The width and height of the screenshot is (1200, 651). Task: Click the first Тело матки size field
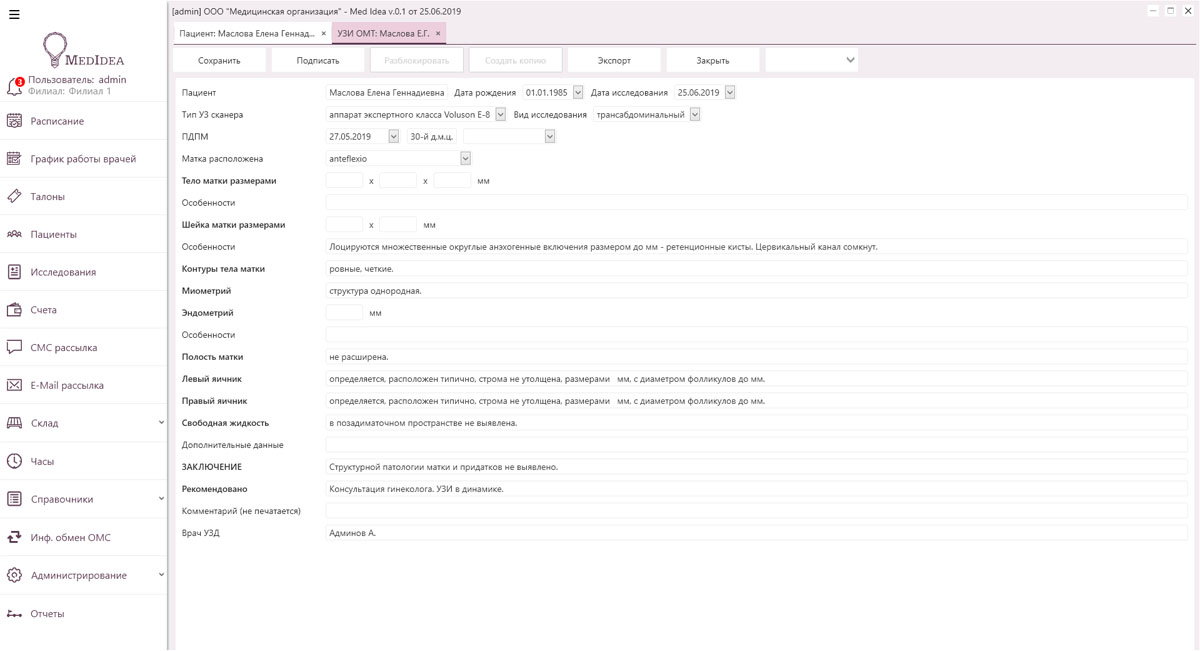345,181
